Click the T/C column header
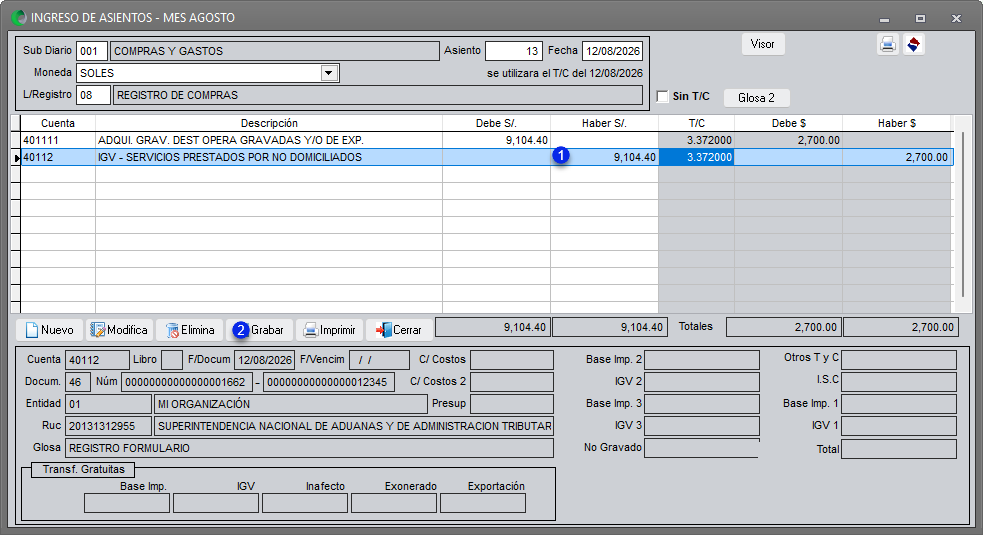983x535 pixels. click(x=696, y=123)
